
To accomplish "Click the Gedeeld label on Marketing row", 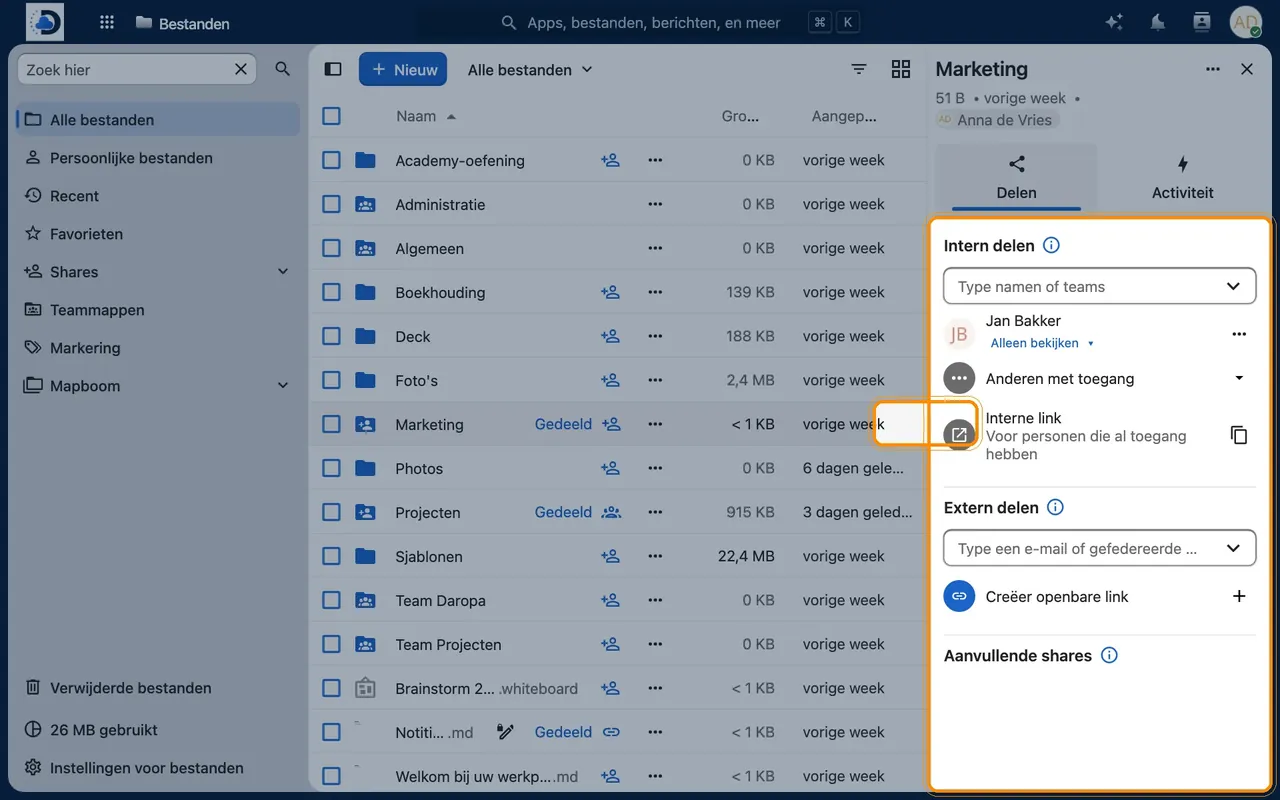I will [x=563, y=424].
